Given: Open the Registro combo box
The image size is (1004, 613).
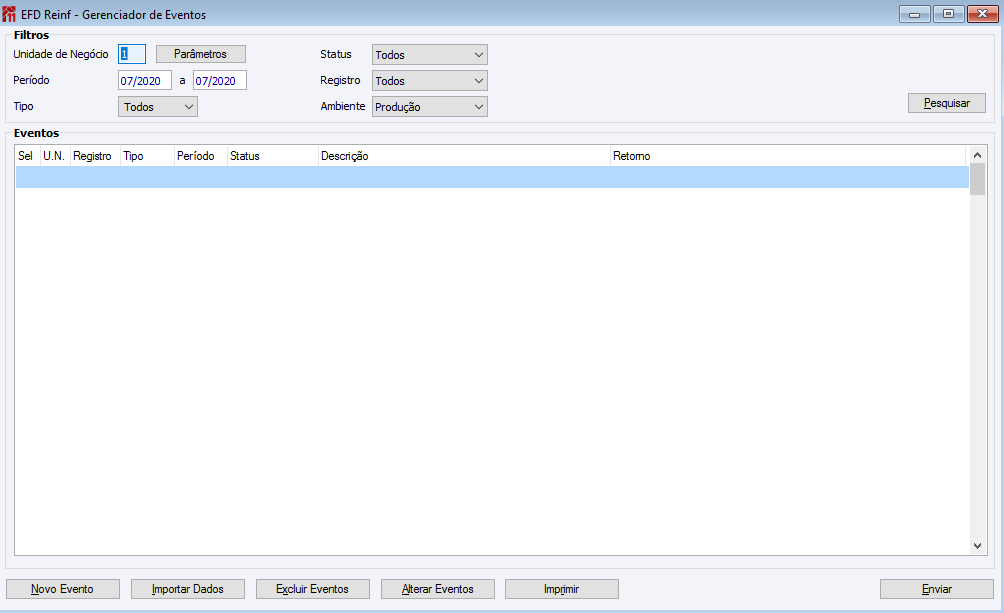Looking at the screenshot, I should click(x=430, y=81).
